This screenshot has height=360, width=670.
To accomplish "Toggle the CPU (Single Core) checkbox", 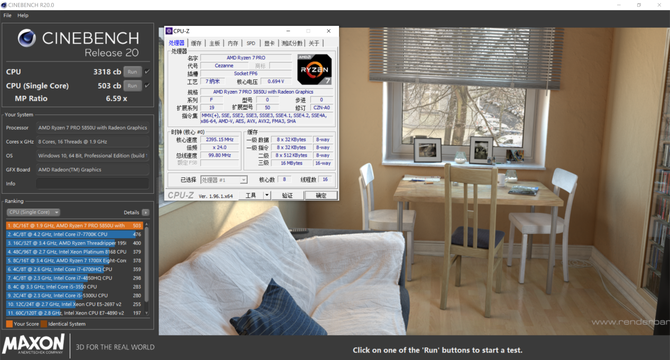I will pos(147,85).
